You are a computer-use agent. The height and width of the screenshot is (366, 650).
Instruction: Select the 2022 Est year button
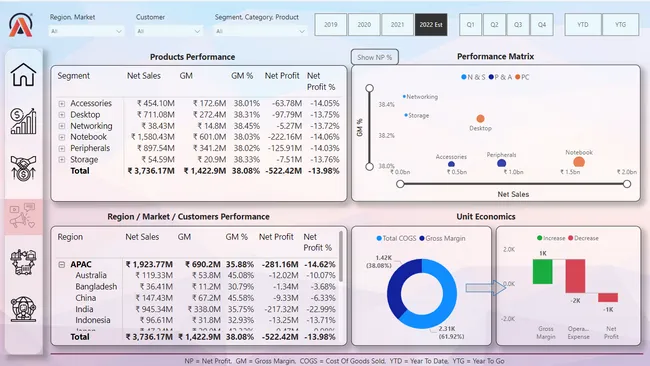pyautogui.click(x=431, y=24)
